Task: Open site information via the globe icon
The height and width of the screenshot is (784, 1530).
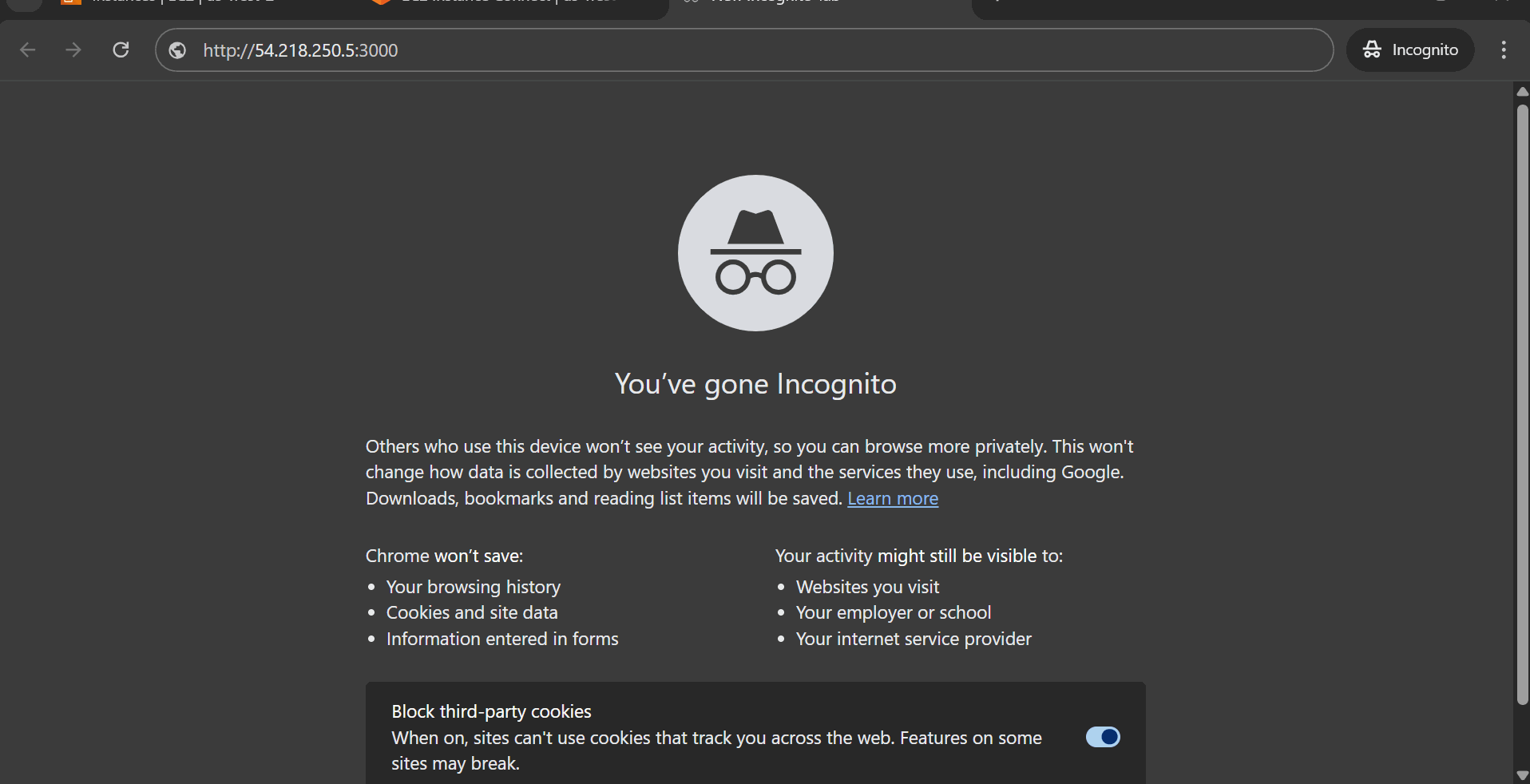Action: click(x=178, y=50)
